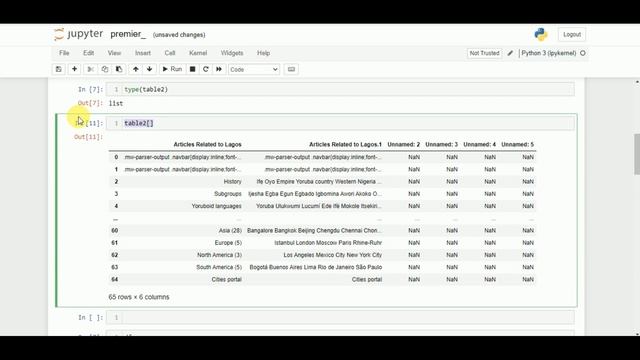The width and height of the screenshot is (640, 360).
Task: Click the Unnamed: 3 column header
Action: [442, 144]
